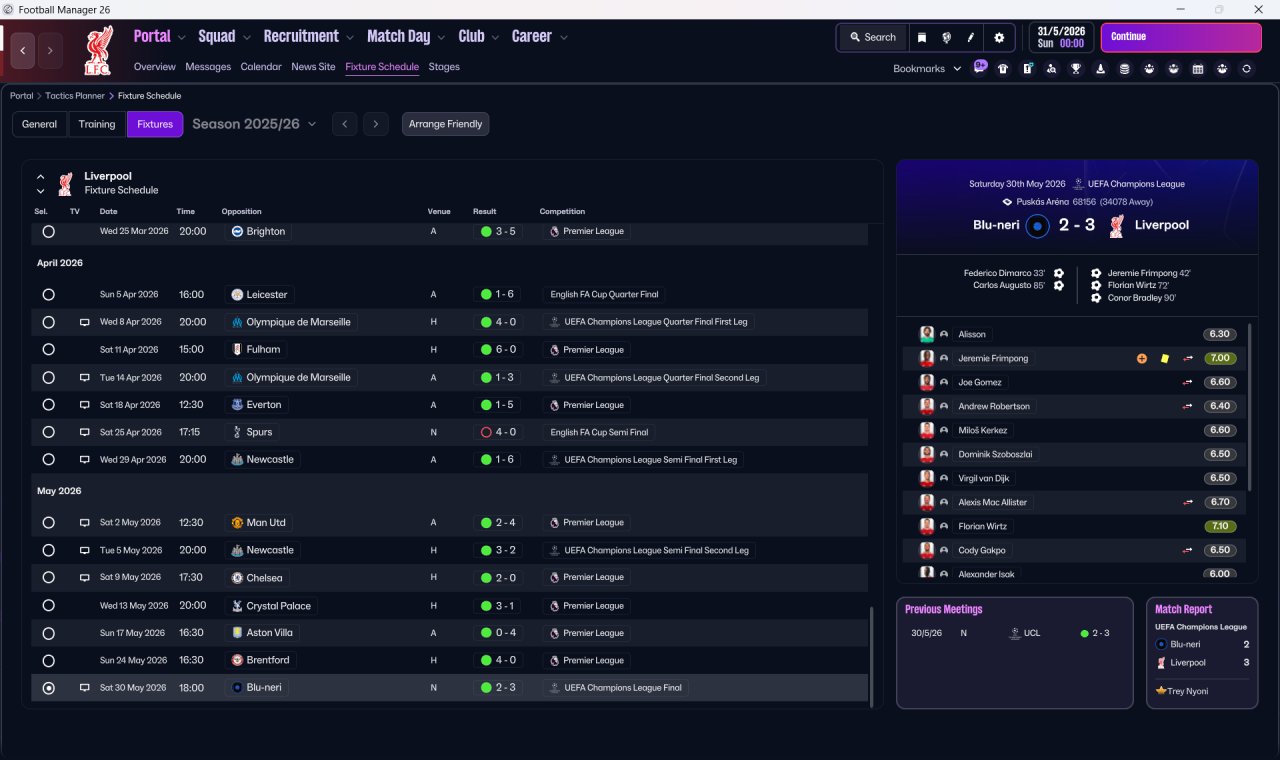Select the radio button for Brighton fixture
Image resolution: width=1280 pixels, height=760 pixels.
(x=48, y=231)
